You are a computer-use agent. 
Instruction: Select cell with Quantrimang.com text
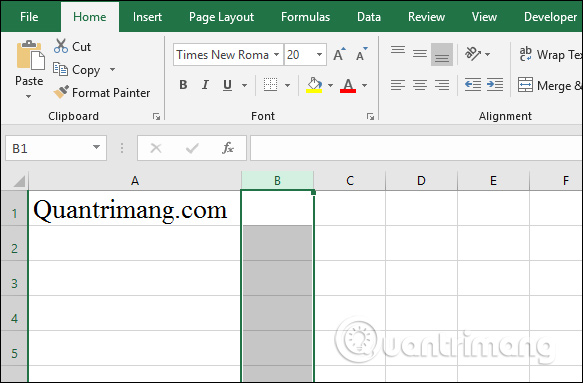point(135,208)
